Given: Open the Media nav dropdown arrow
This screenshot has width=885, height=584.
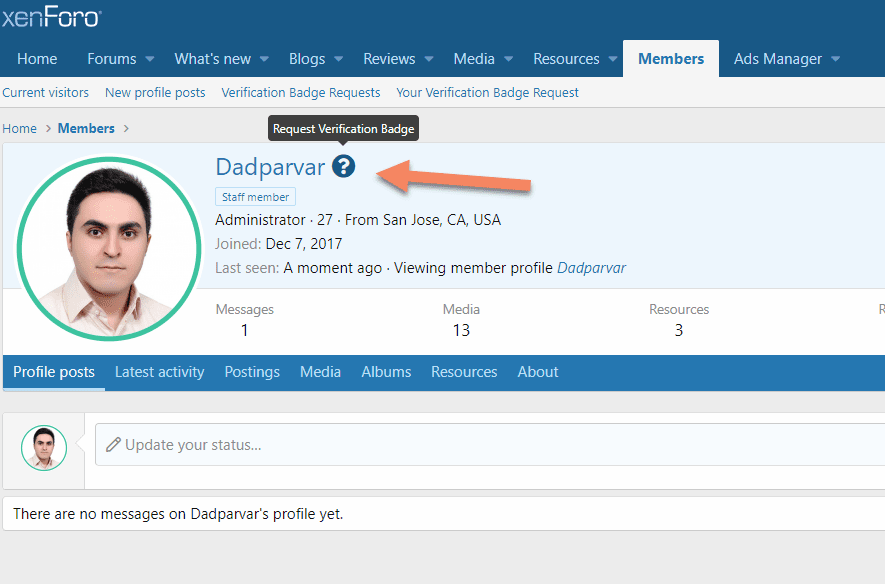Looking at the screenshot, I should click(508, 60).
